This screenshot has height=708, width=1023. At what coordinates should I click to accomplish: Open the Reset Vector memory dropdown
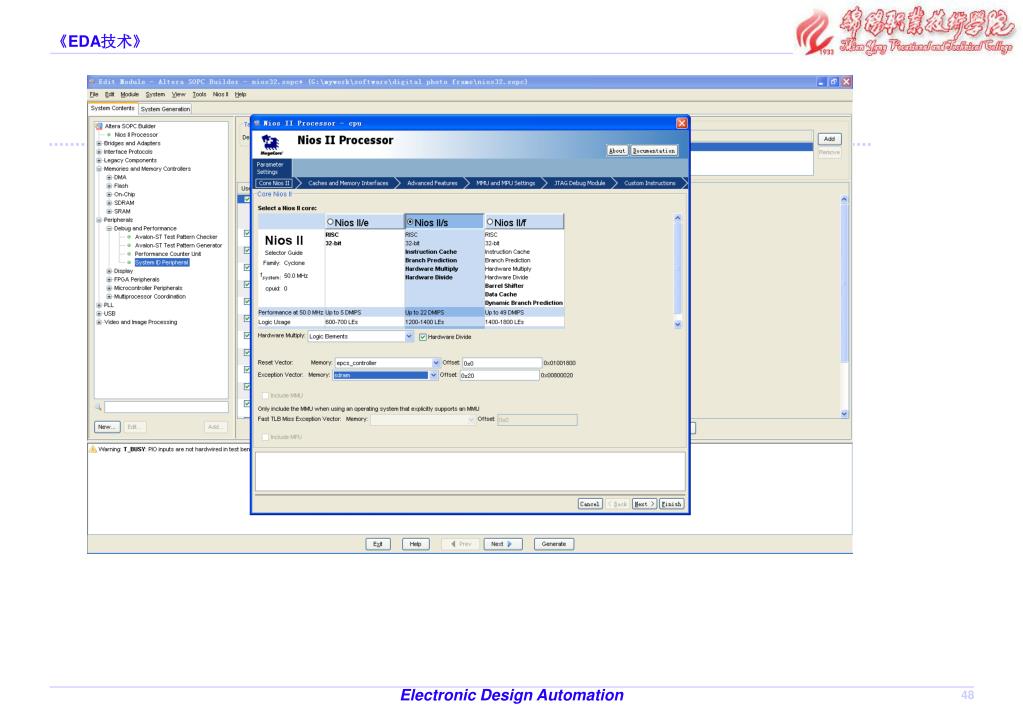pyautogui.click(x=436, y=363)
